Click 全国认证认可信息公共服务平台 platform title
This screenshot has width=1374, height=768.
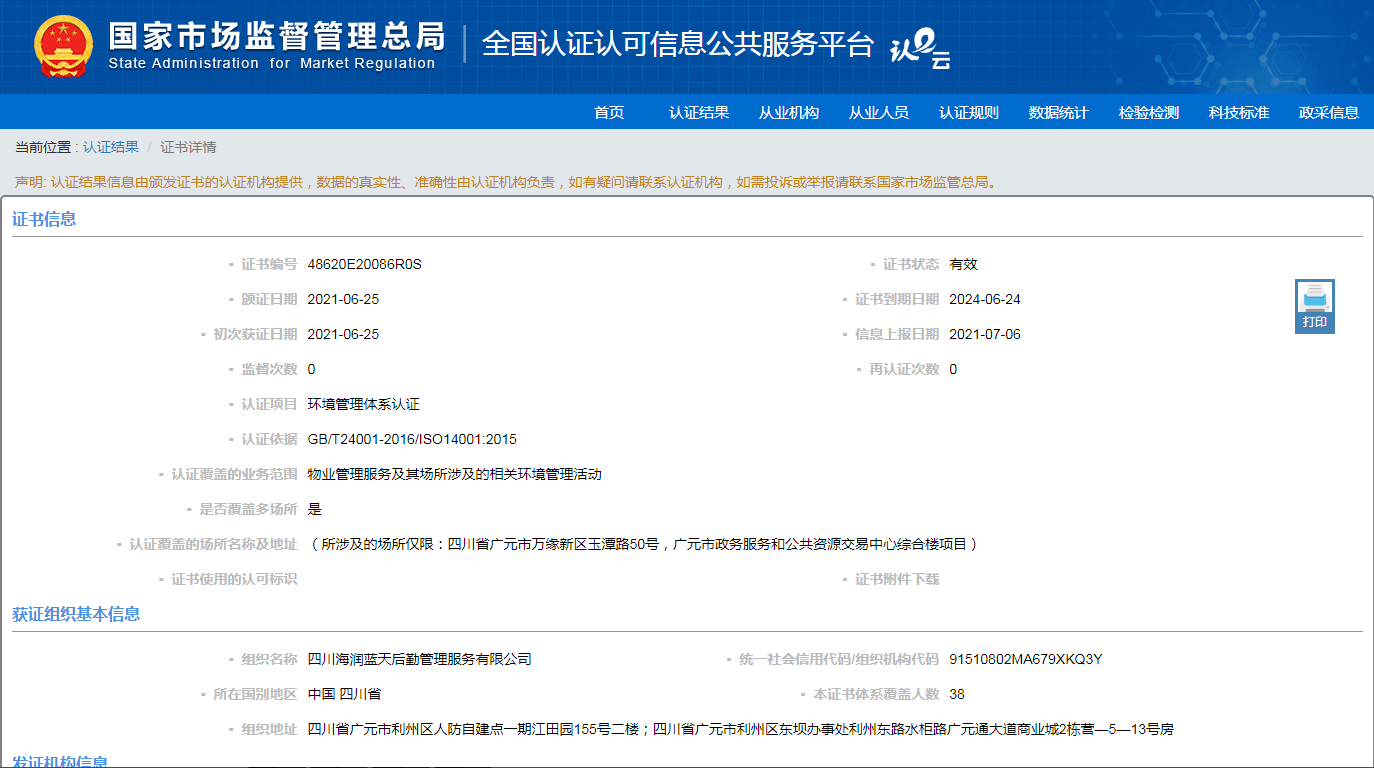pos(678,44)
